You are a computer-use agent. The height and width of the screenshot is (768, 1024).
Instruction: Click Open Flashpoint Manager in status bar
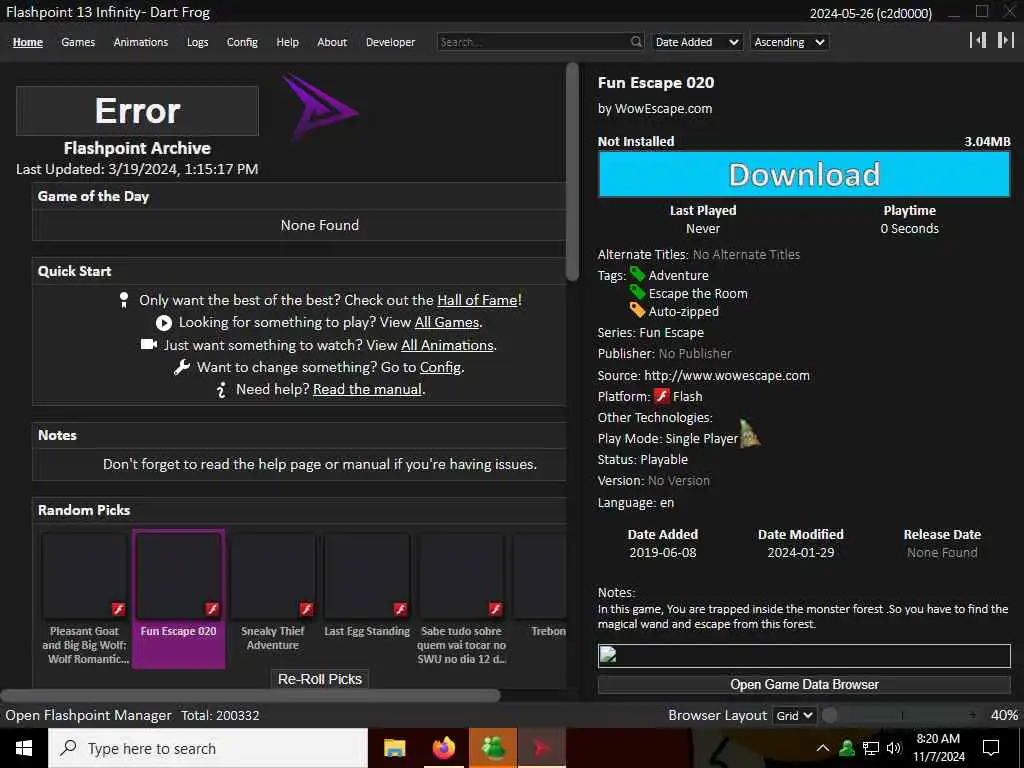point(88,715)
